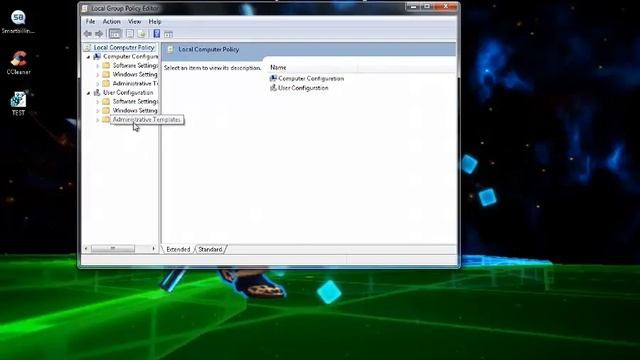Click the blue Help toolbar icon
This screenshot has width=640, height=360.
[x=157, y=34]
